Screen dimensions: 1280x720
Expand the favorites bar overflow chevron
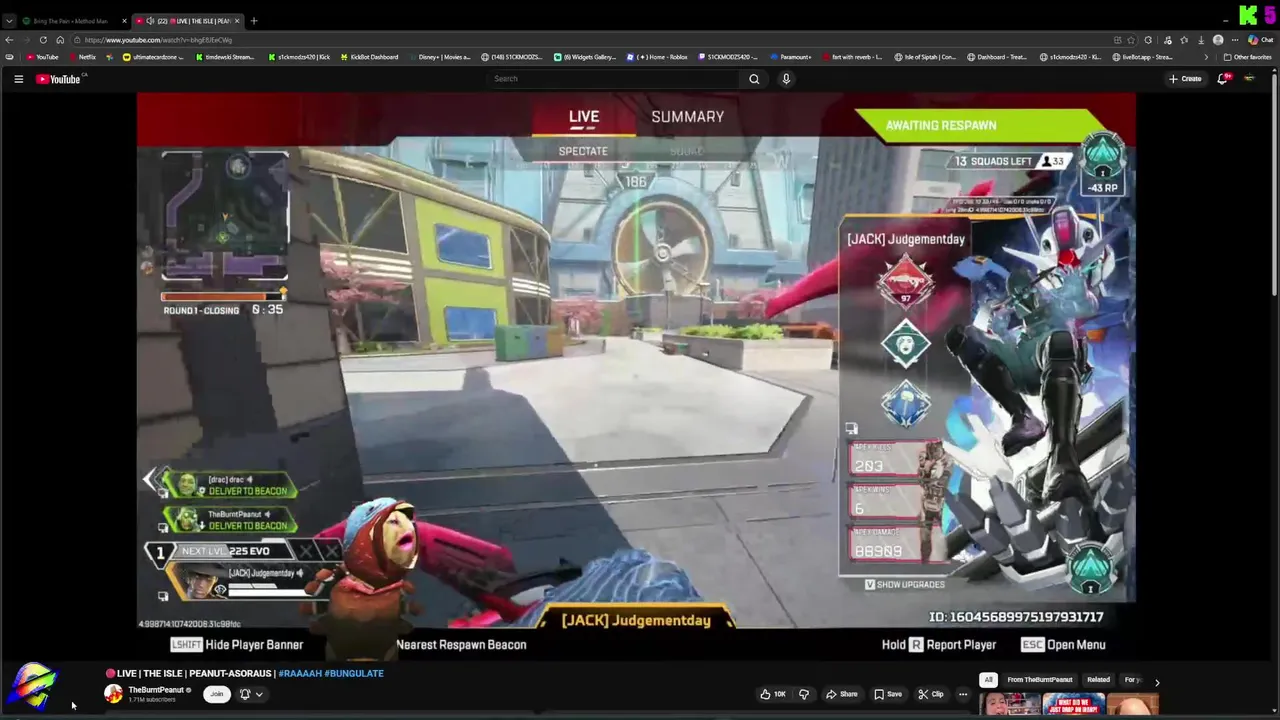(1205, 57)
